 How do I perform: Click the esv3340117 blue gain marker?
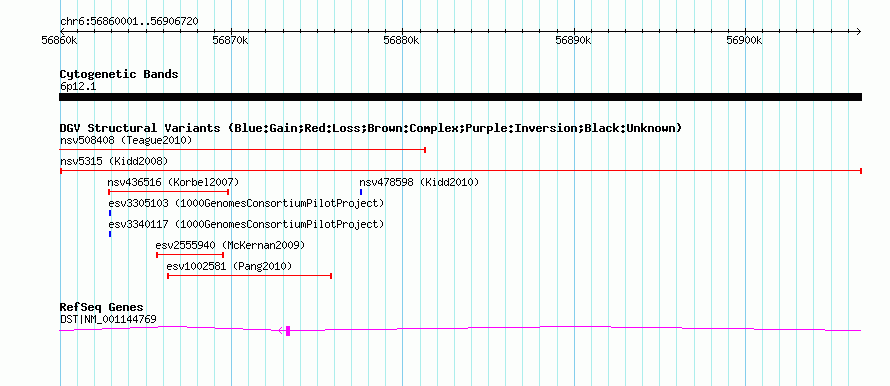pos(110,234)
